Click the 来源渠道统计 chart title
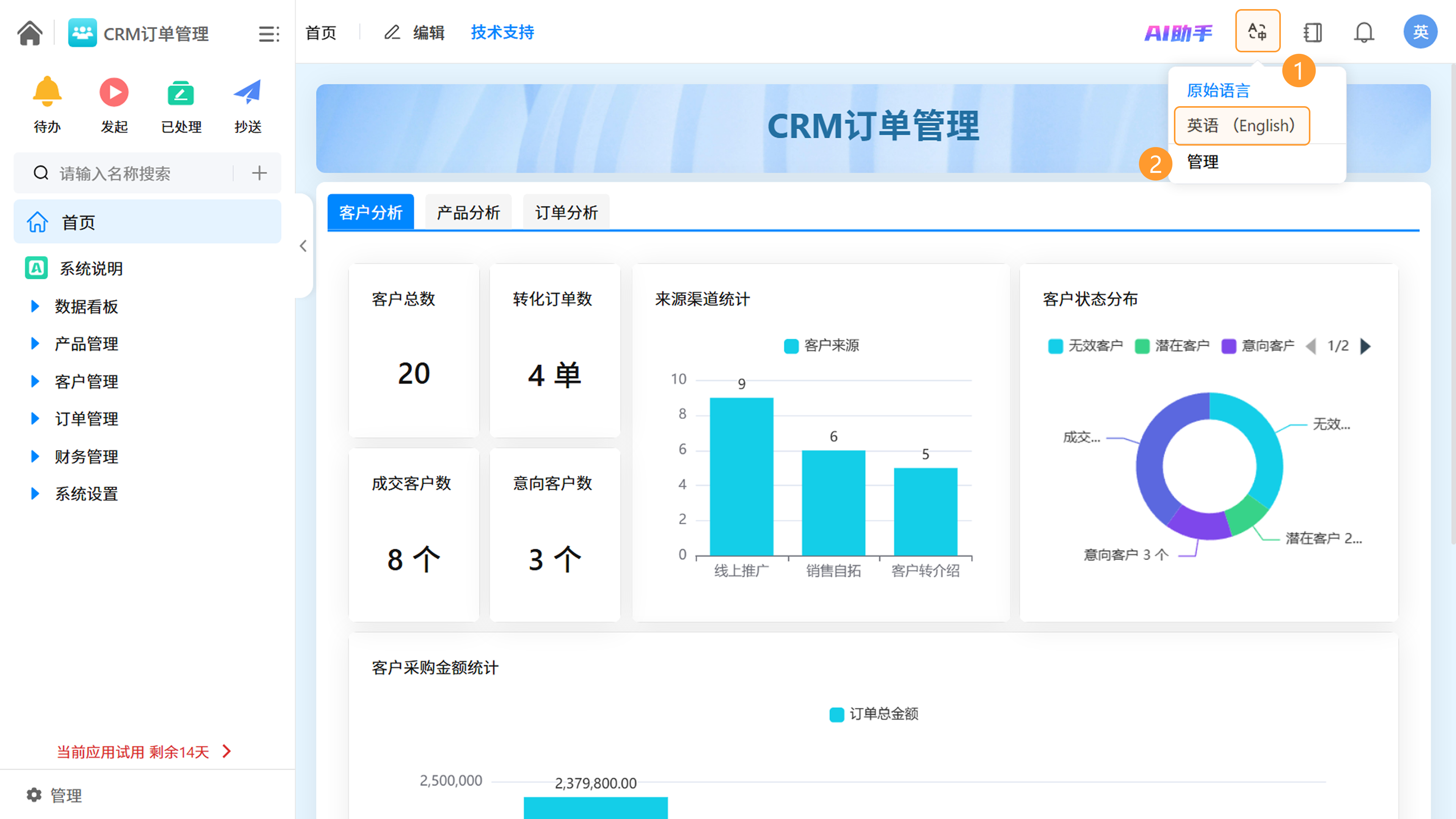The width and height of the screenshot is (1456, 819). pos(703,299)
